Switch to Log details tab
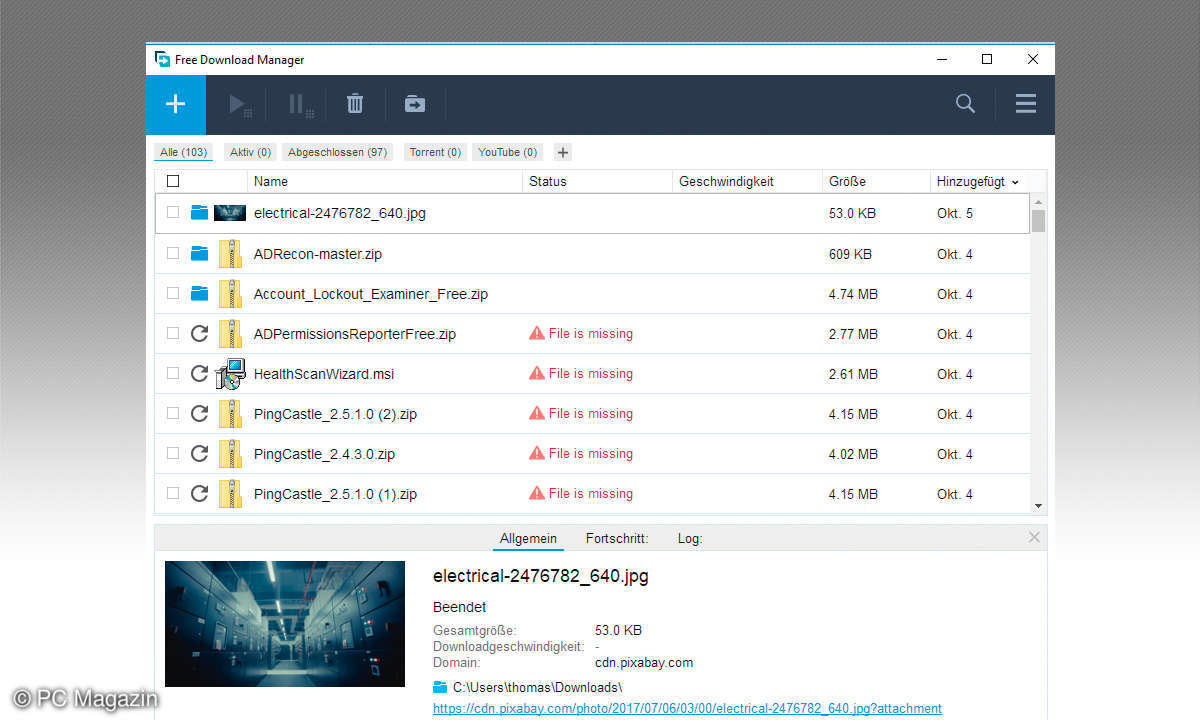 click(x=690, y=538)
